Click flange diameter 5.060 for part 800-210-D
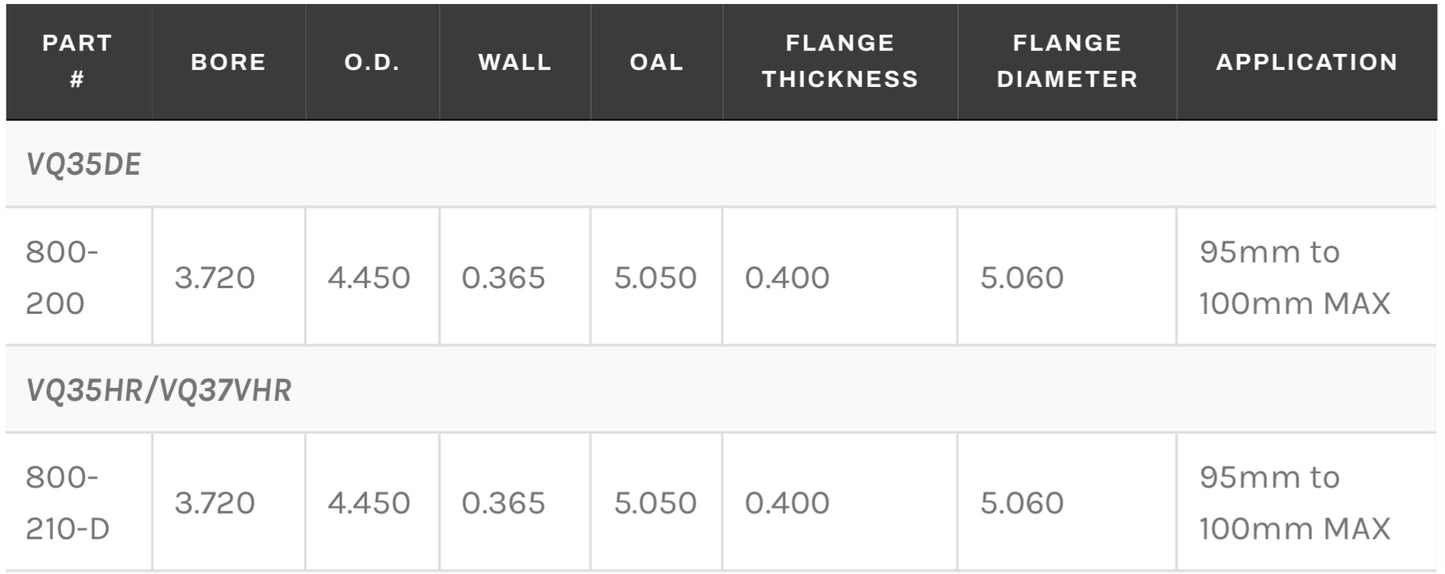This screenshot has width=1445, height=574. (x=1021, y=503)
